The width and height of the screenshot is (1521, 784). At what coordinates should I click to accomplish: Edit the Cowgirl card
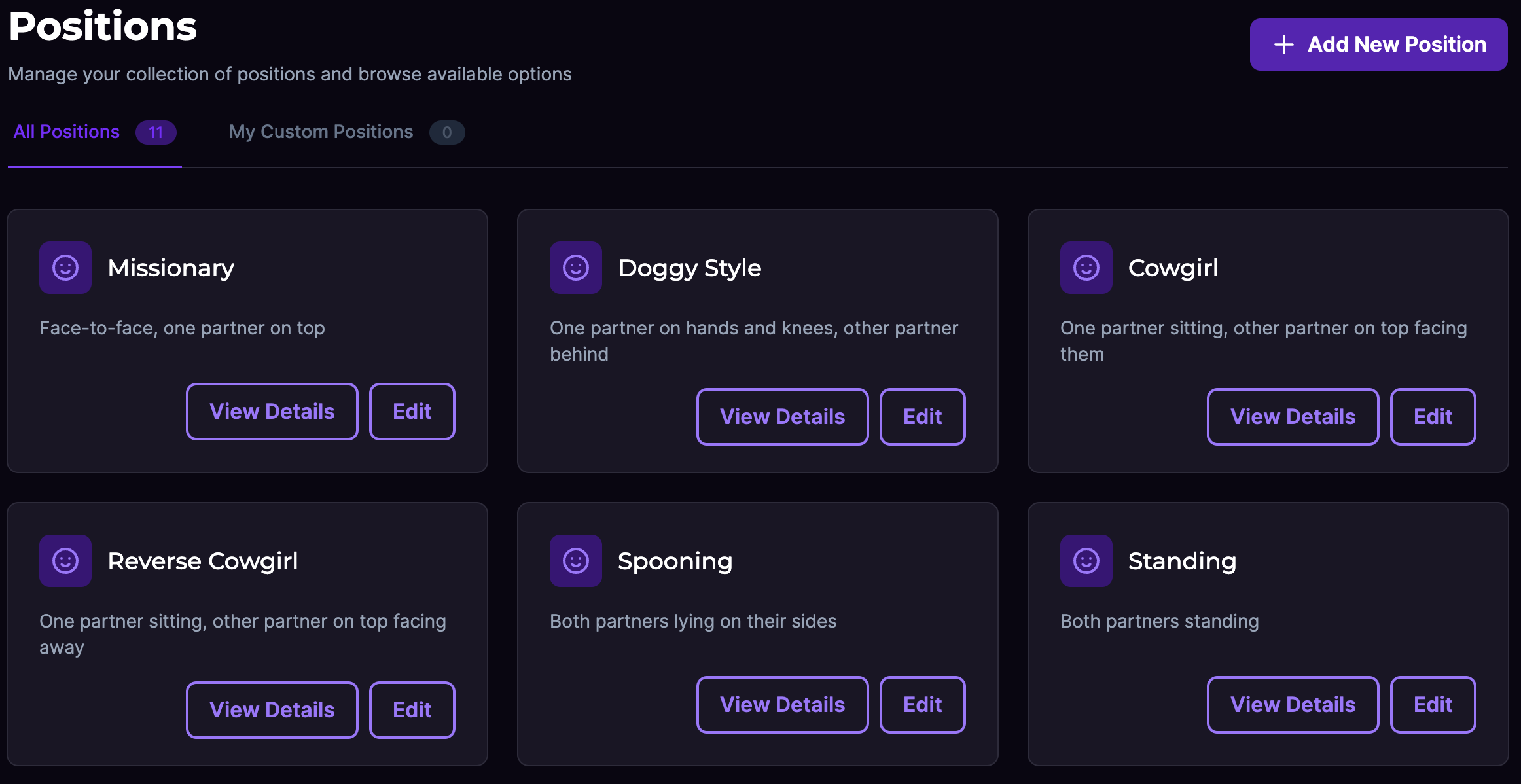1433,417
